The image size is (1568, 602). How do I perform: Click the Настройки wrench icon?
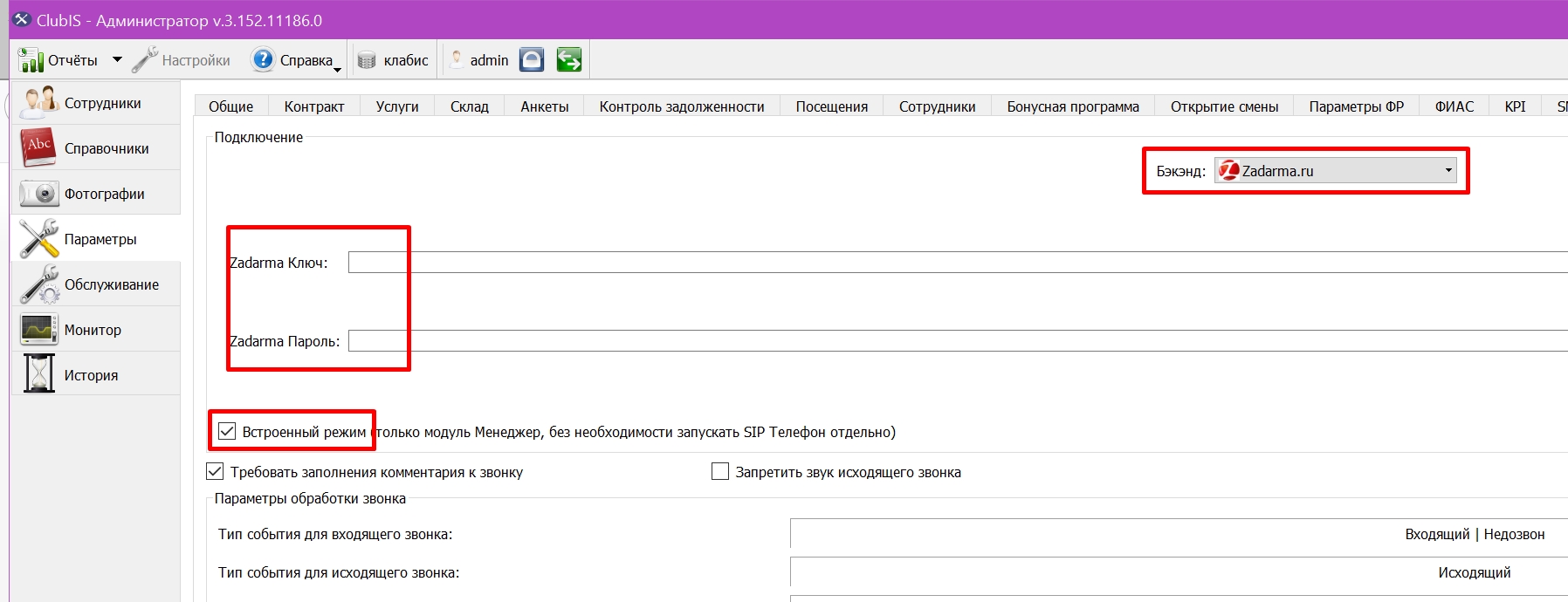(145, 60)
